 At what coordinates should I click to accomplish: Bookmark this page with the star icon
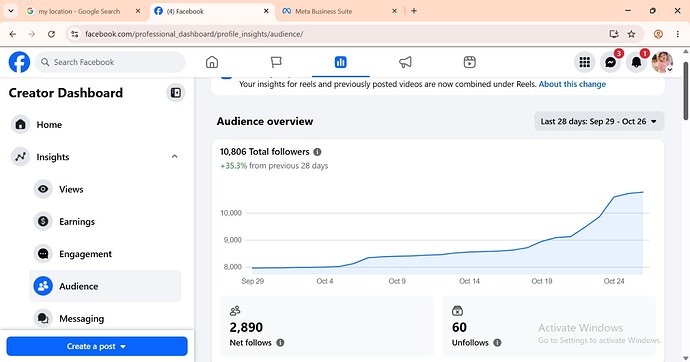tap(631, 34)
